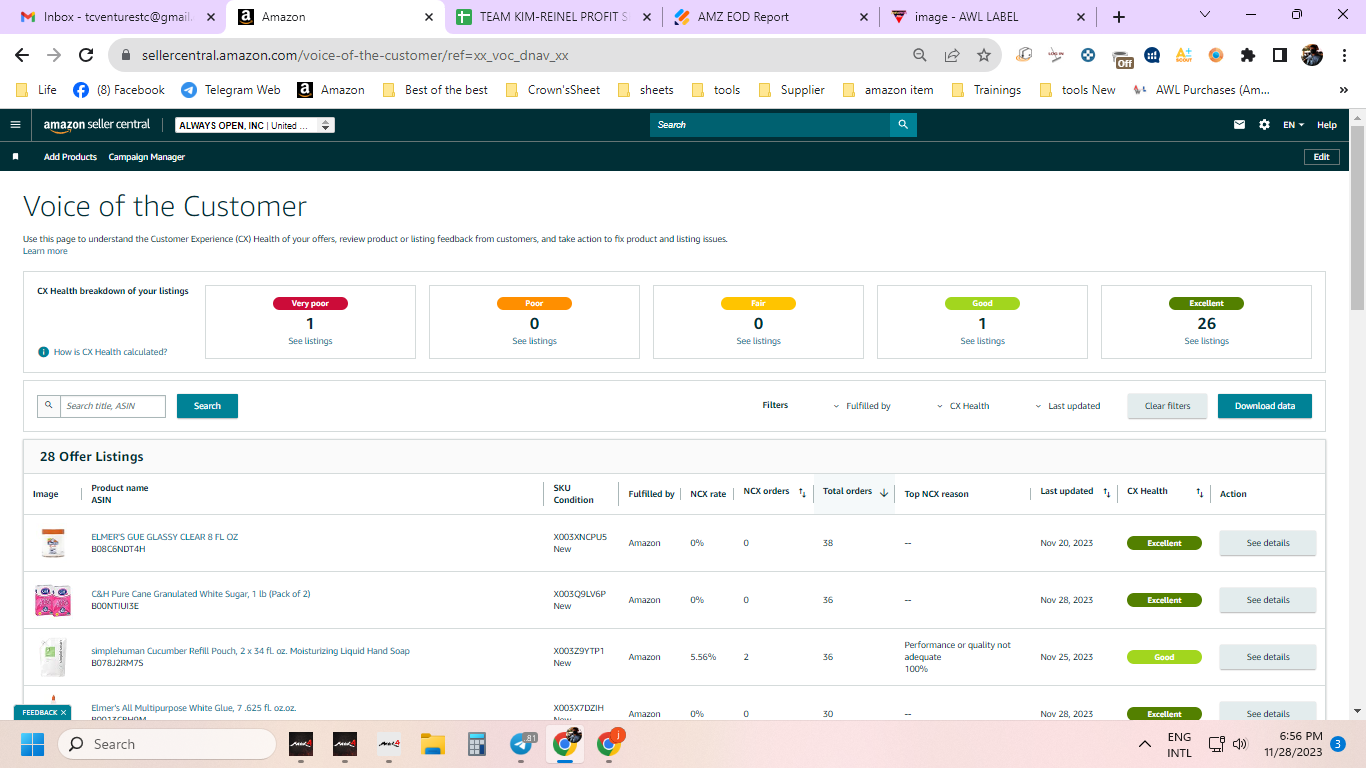See details for simplehuman Cucumber Refill Pouch
Screen dimensions: 1366x768
point(1268,657)
